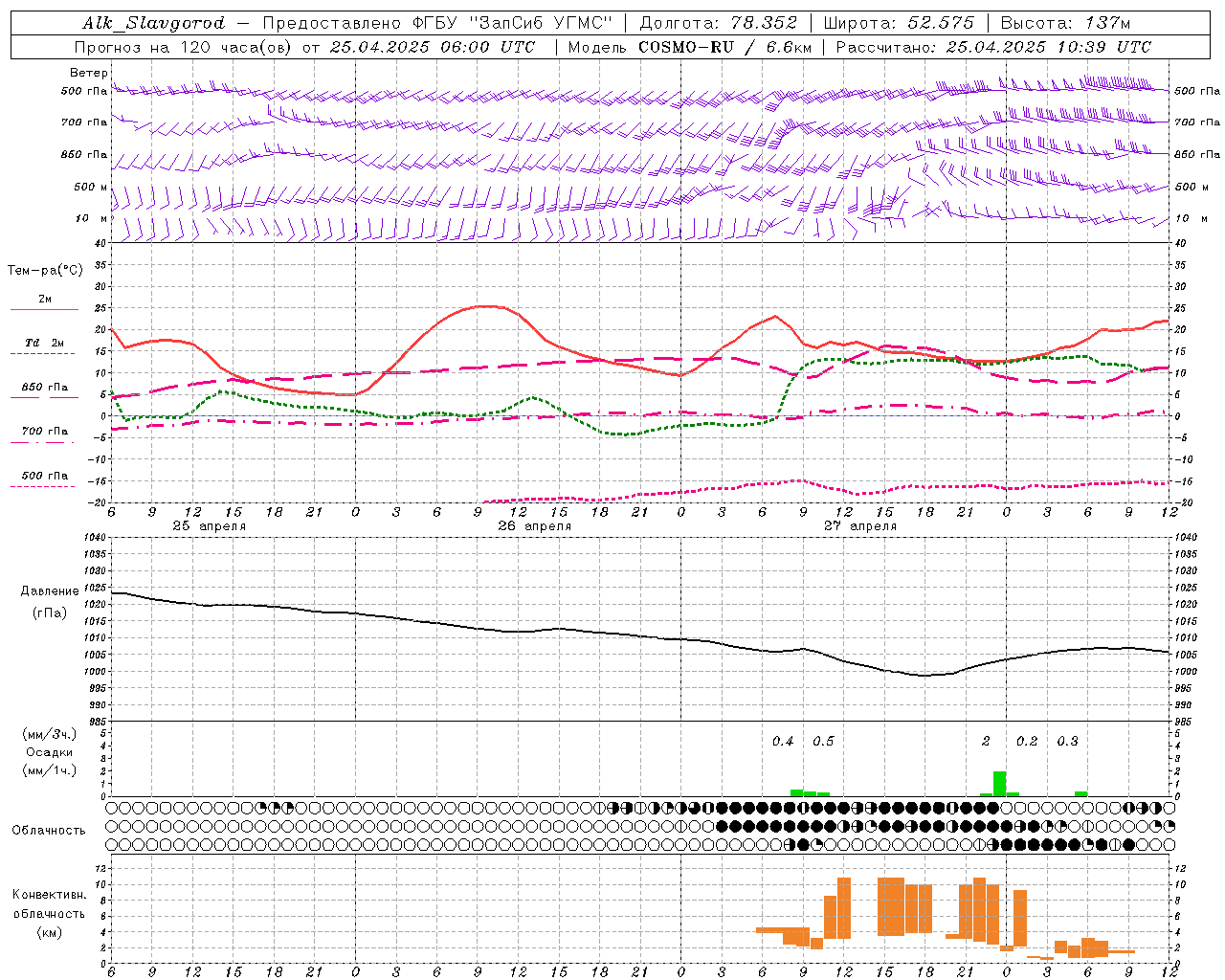The image size is (1225, 980).
Task: Click the '26 апреля' date label
Action: (x=534, y=526)
